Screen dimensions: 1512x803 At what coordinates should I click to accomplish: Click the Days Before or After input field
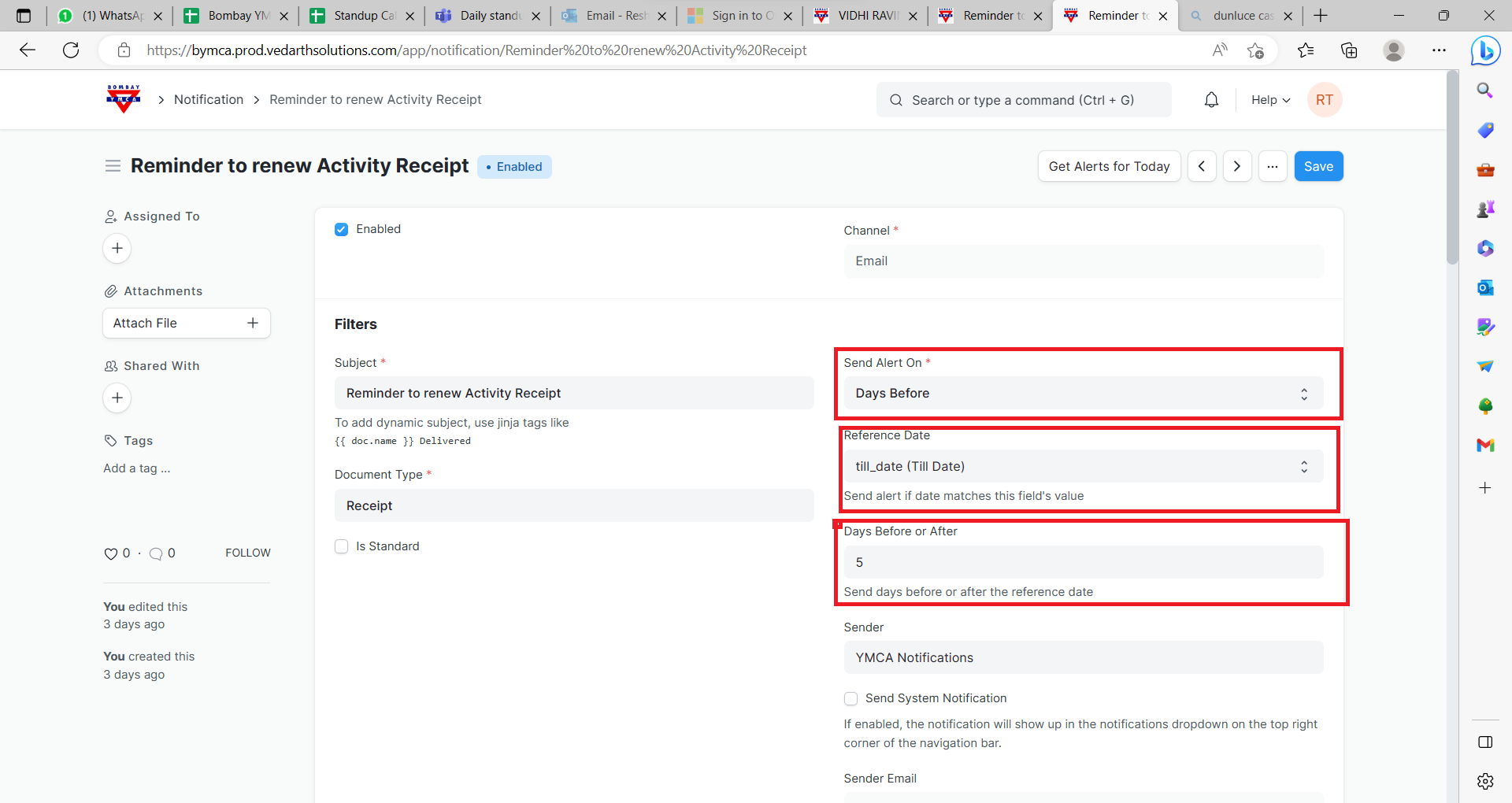(x=1083, y=563)
